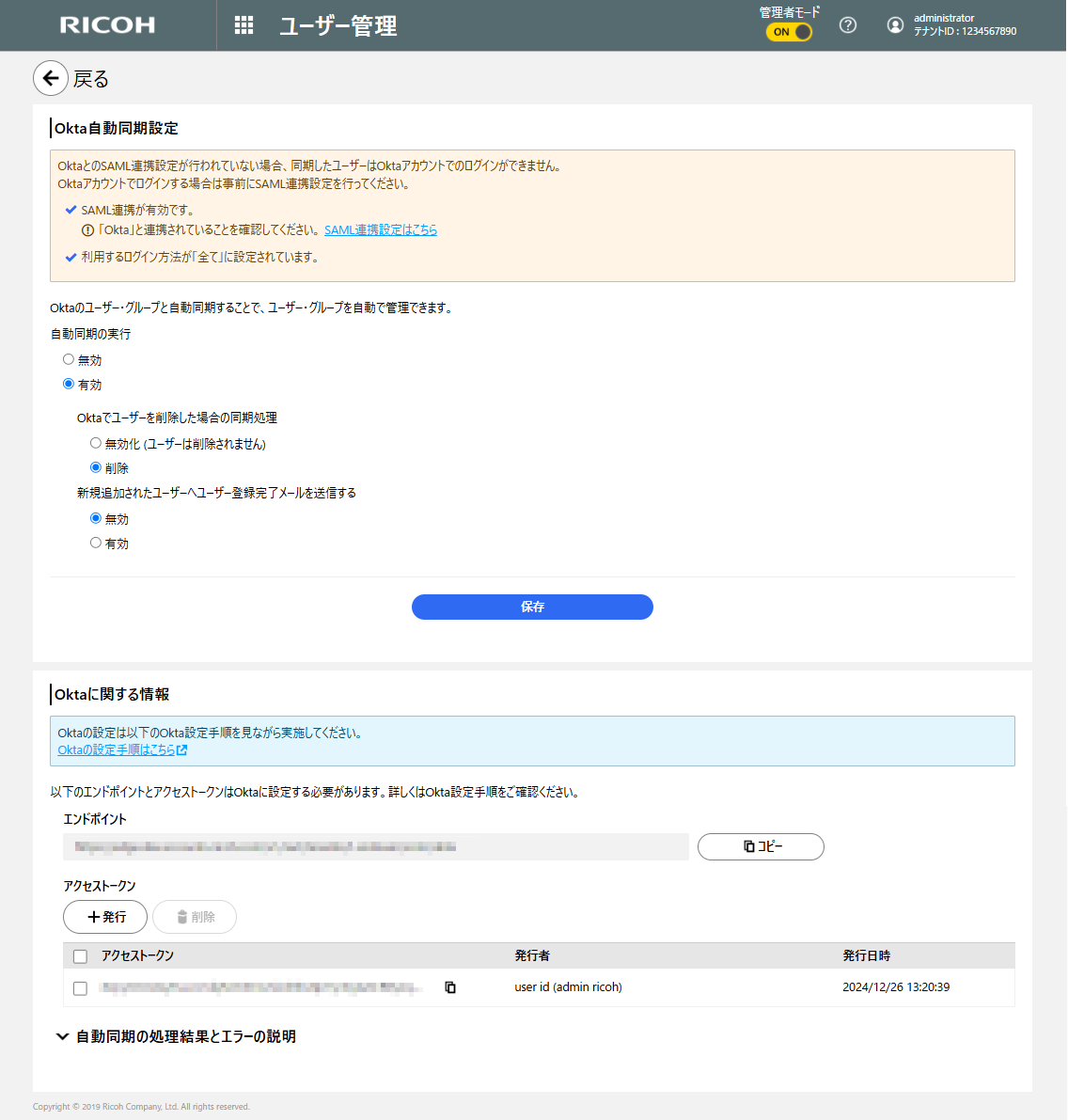The width and height of the screenshot is (1068, 1120).
Task: Open external Okta設定手順はこちら link
Action: pos(122,750)
